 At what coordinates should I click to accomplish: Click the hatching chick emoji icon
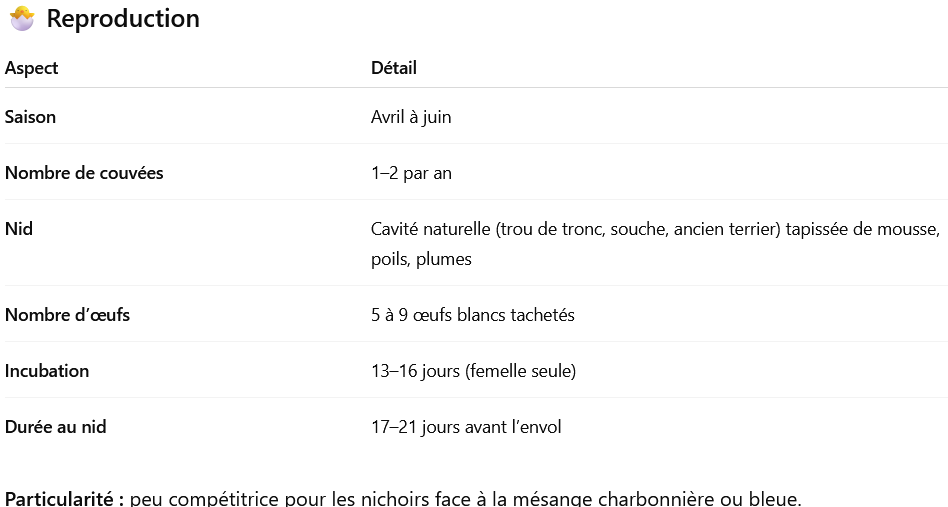(21, 18)
